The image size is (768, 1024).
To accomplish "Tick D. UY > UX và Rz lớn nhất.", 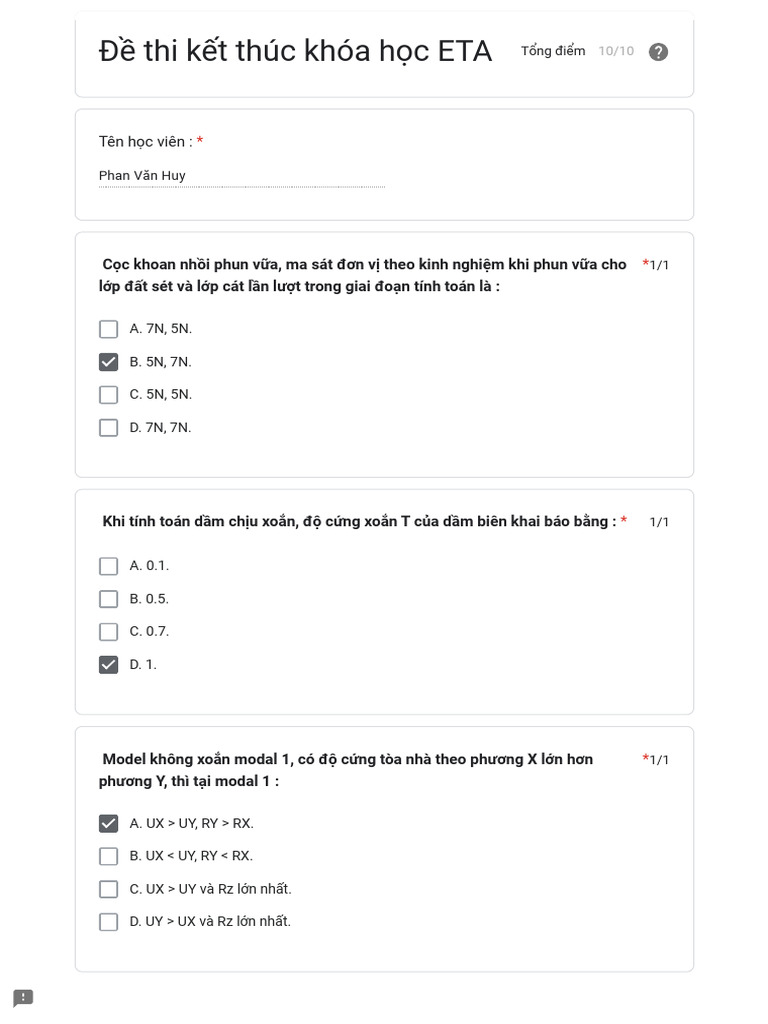I will (x=109, y=922).
